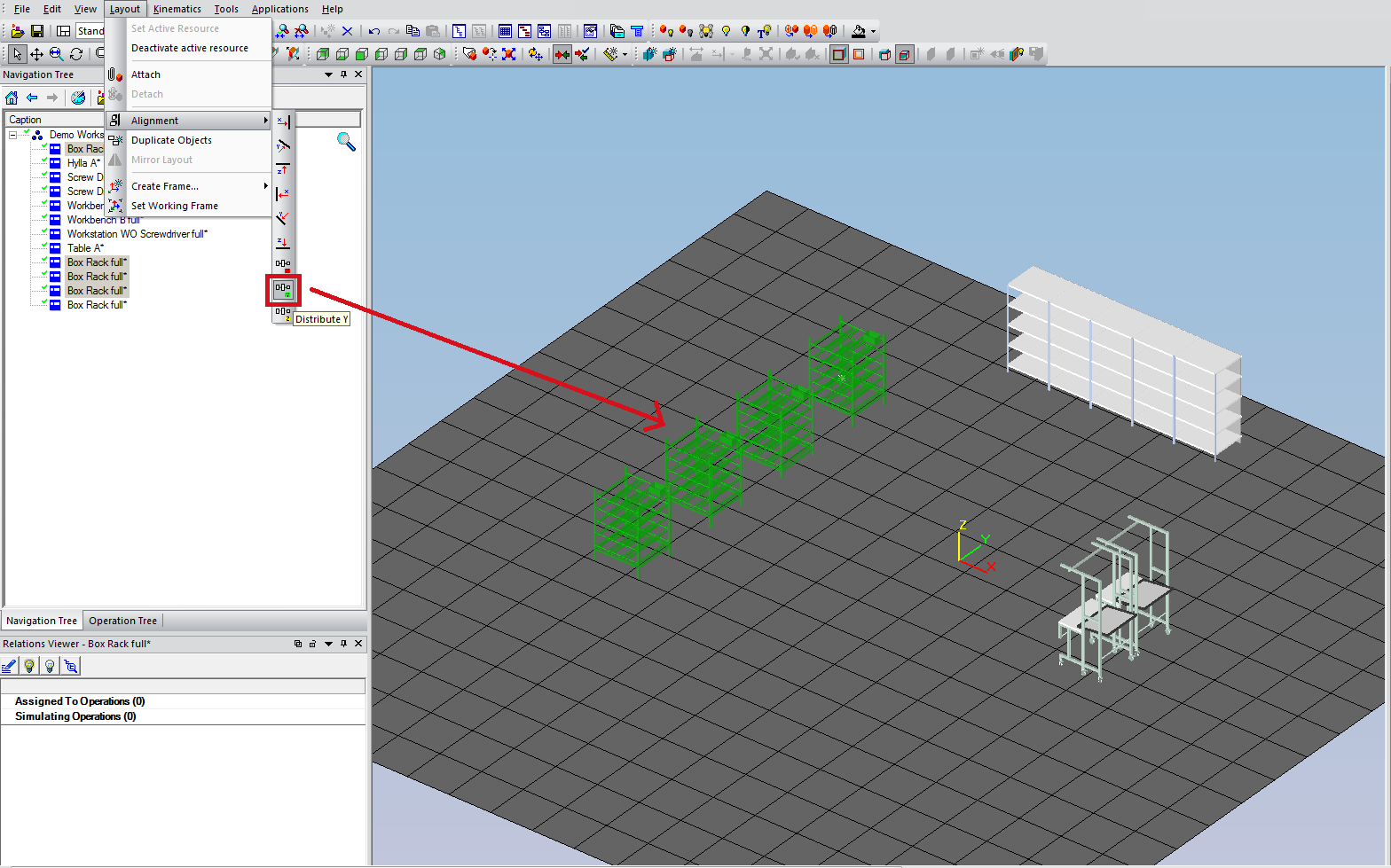Click the Distribute Z alignment icon
1391x868 pixels.
point(283,312)
